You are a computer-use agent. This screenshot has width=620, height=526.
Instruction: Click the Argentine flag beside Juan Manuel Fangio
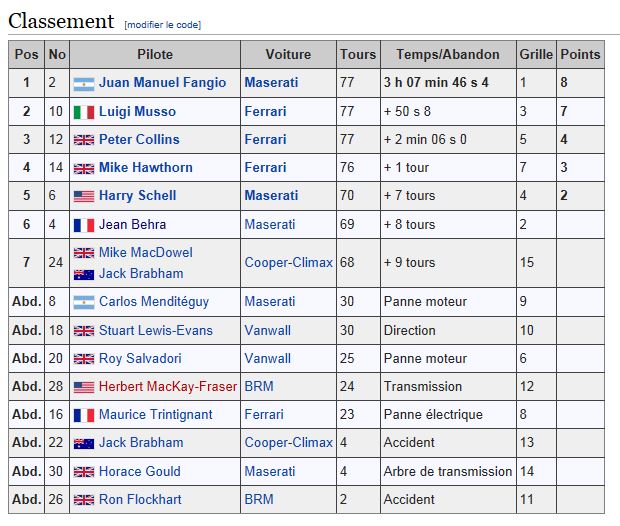coord(84,84)
